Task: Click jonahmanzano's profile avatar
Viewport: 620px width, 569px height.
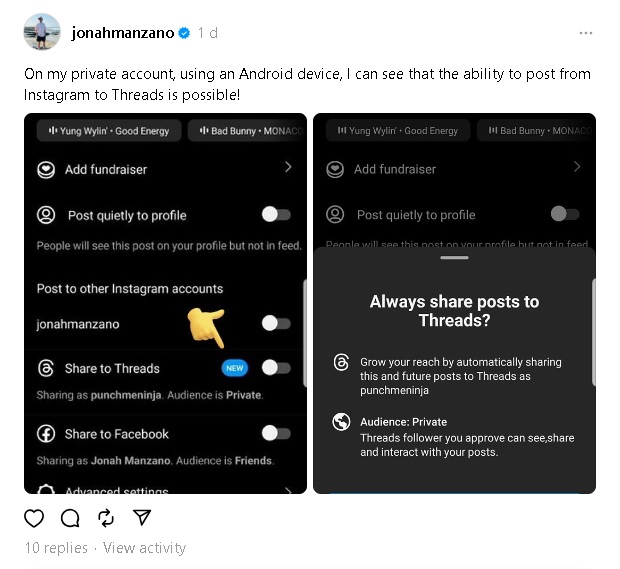Action: [42, 33]
